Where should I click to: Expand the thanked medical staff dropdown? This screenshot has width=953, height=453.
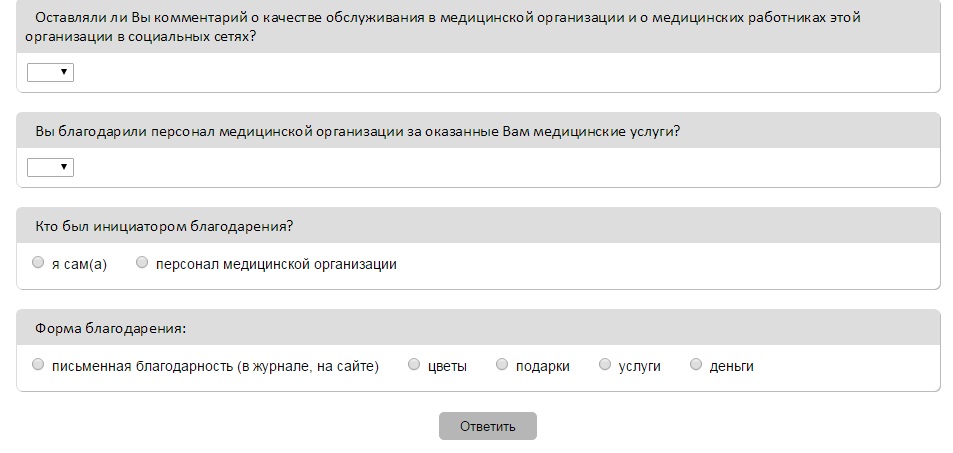pos(50,167)
